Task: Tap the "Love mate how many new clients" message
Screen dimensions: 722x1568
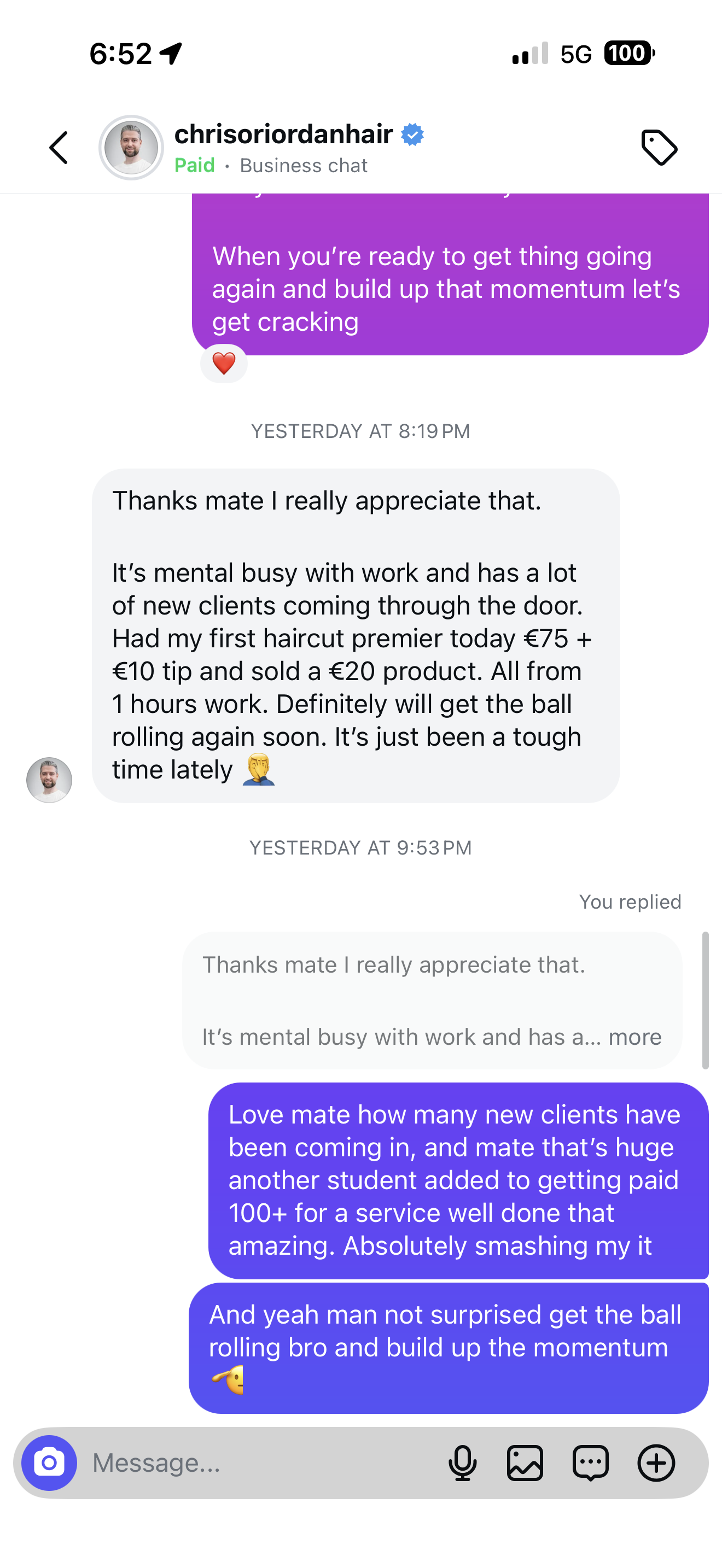Action: tap(458, 1180)
